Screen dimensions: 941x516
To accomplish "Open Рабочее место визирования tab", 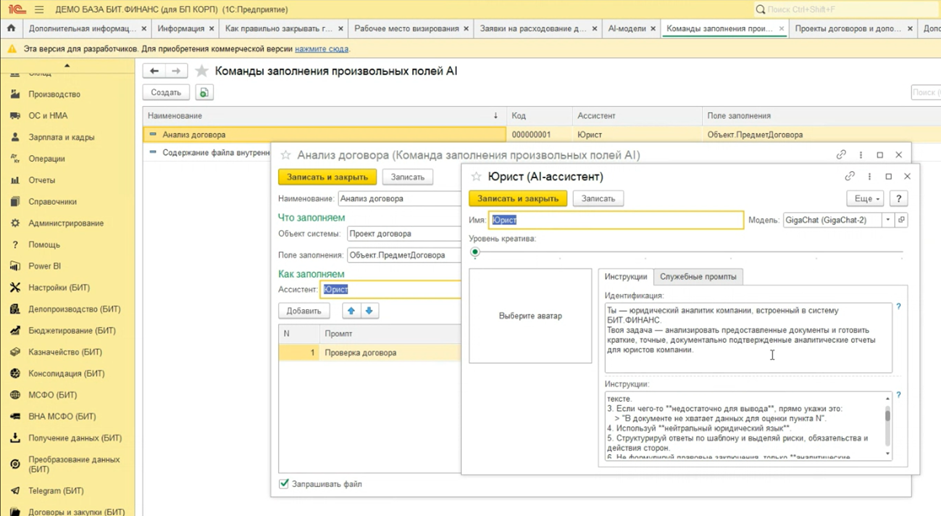I will tap(406, 28).
